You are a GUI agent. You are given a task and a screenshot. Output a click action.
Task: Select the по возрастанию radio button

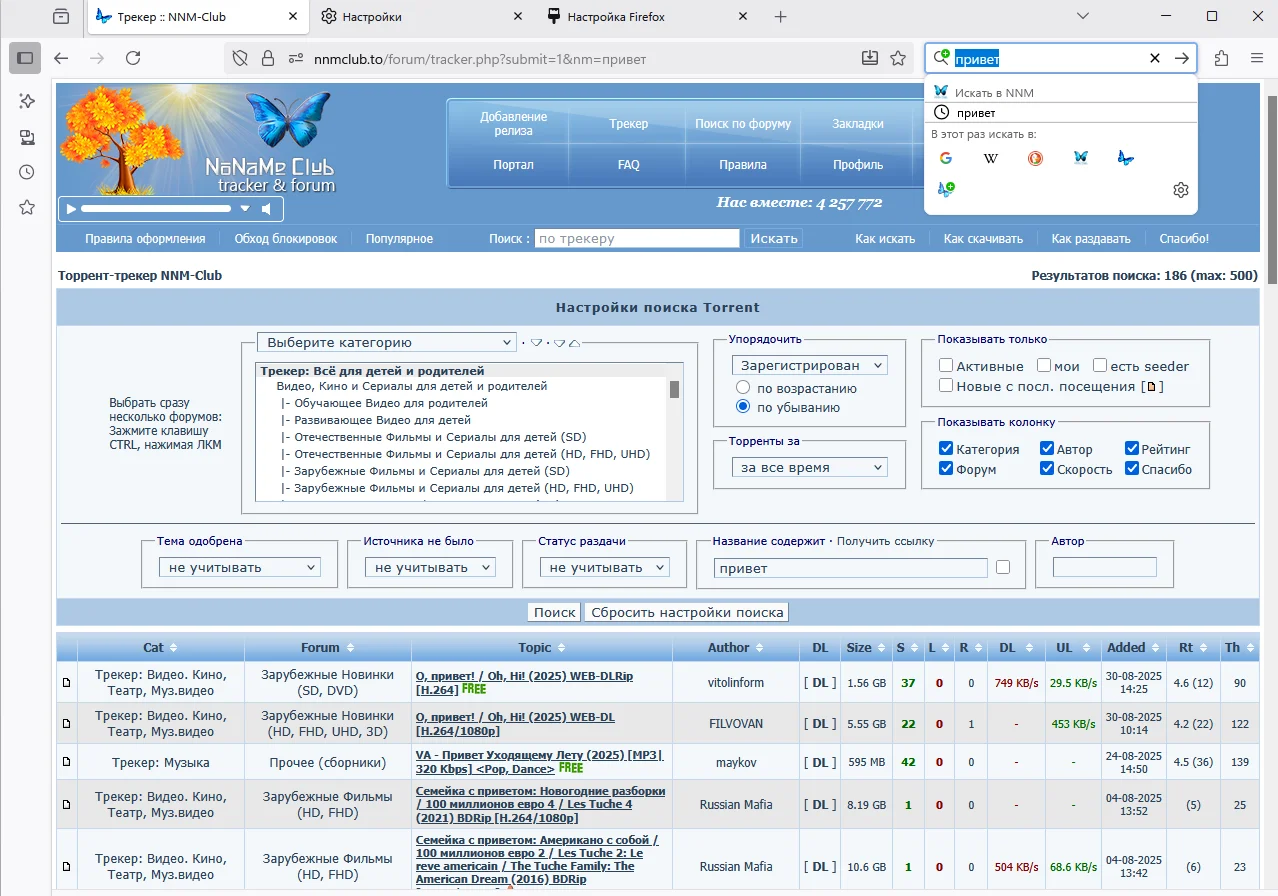[743, 388]
